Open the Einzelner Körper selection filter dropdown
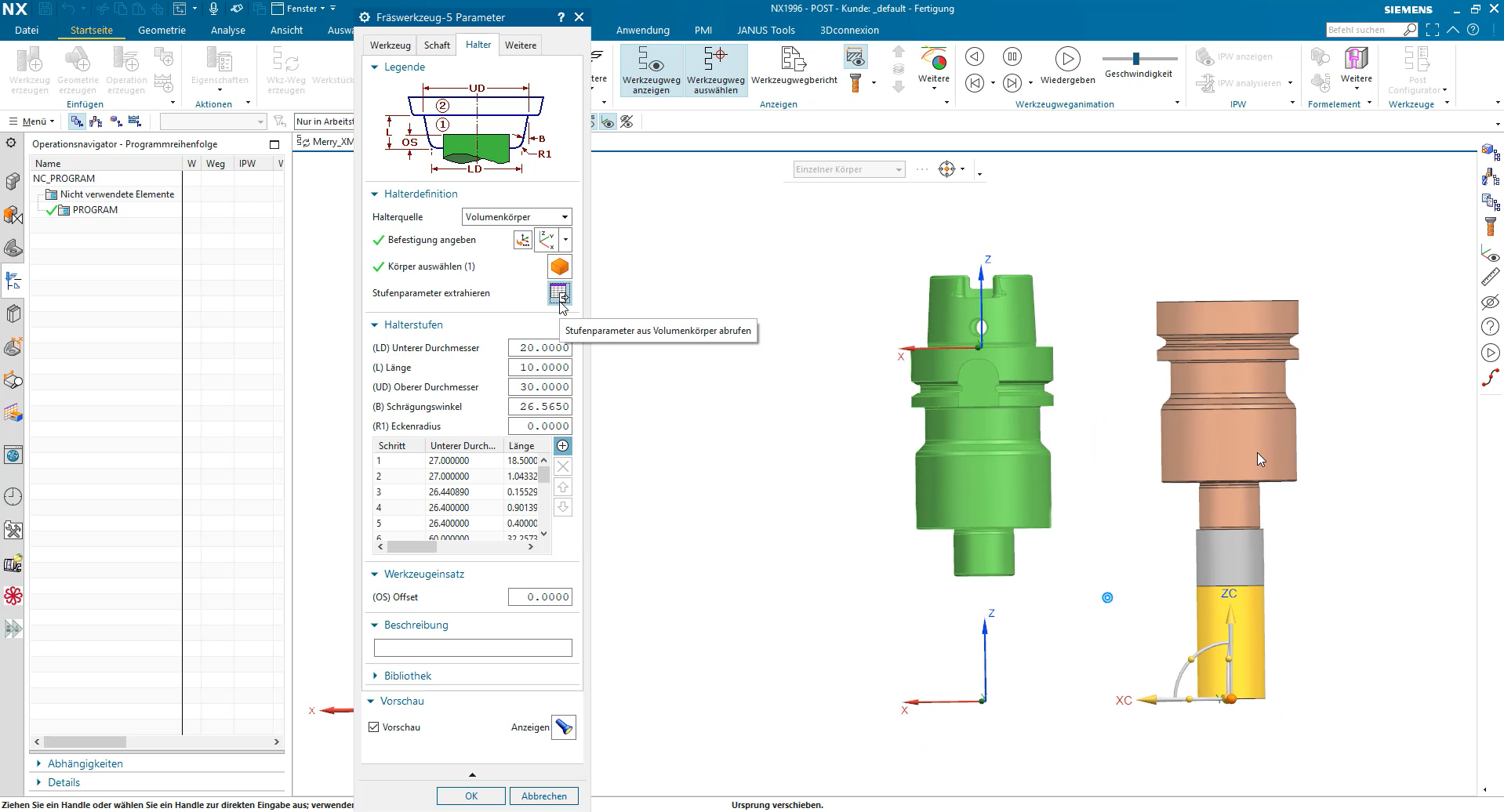This screenshot has width=1504, height=812. tap(849, 169)
